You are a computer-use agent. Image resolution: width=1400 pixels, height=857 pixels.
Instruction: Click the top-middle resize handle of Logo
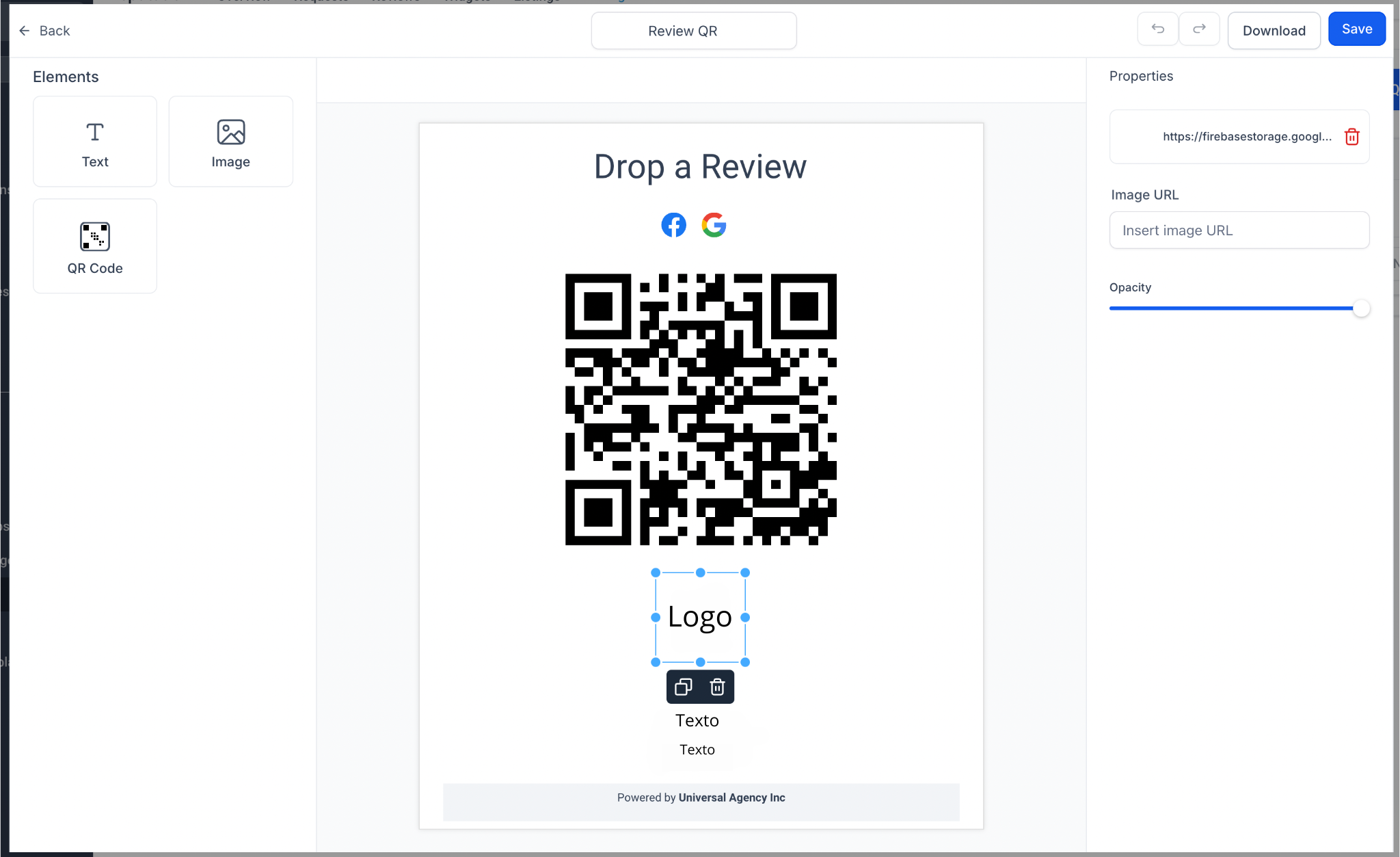[x=700, y=572]
